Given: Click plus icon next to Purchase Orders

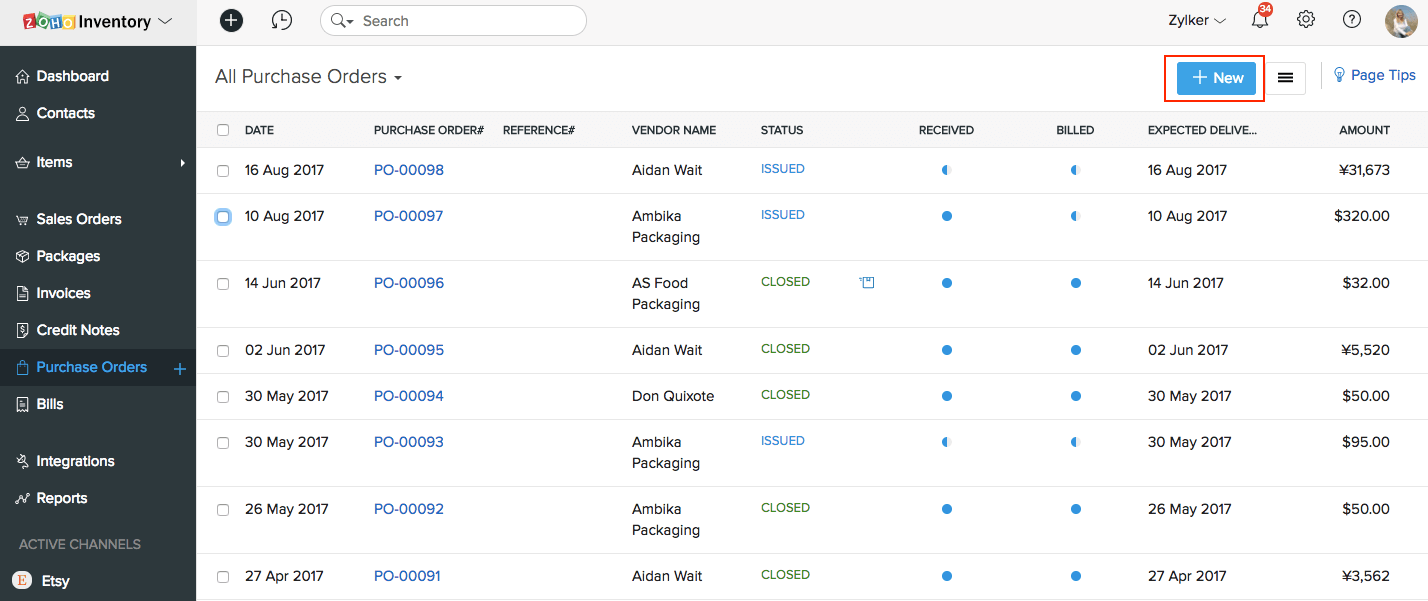Looking at the screenshot, I should [180, 369].
